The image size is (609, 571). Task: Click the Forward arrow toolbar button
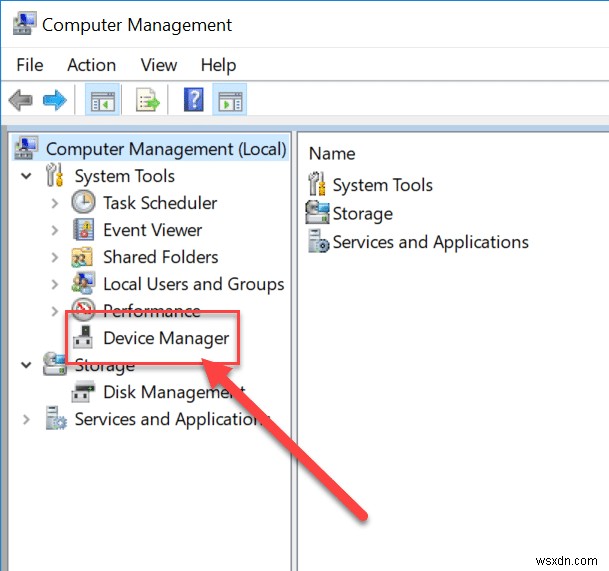point(54,100)
